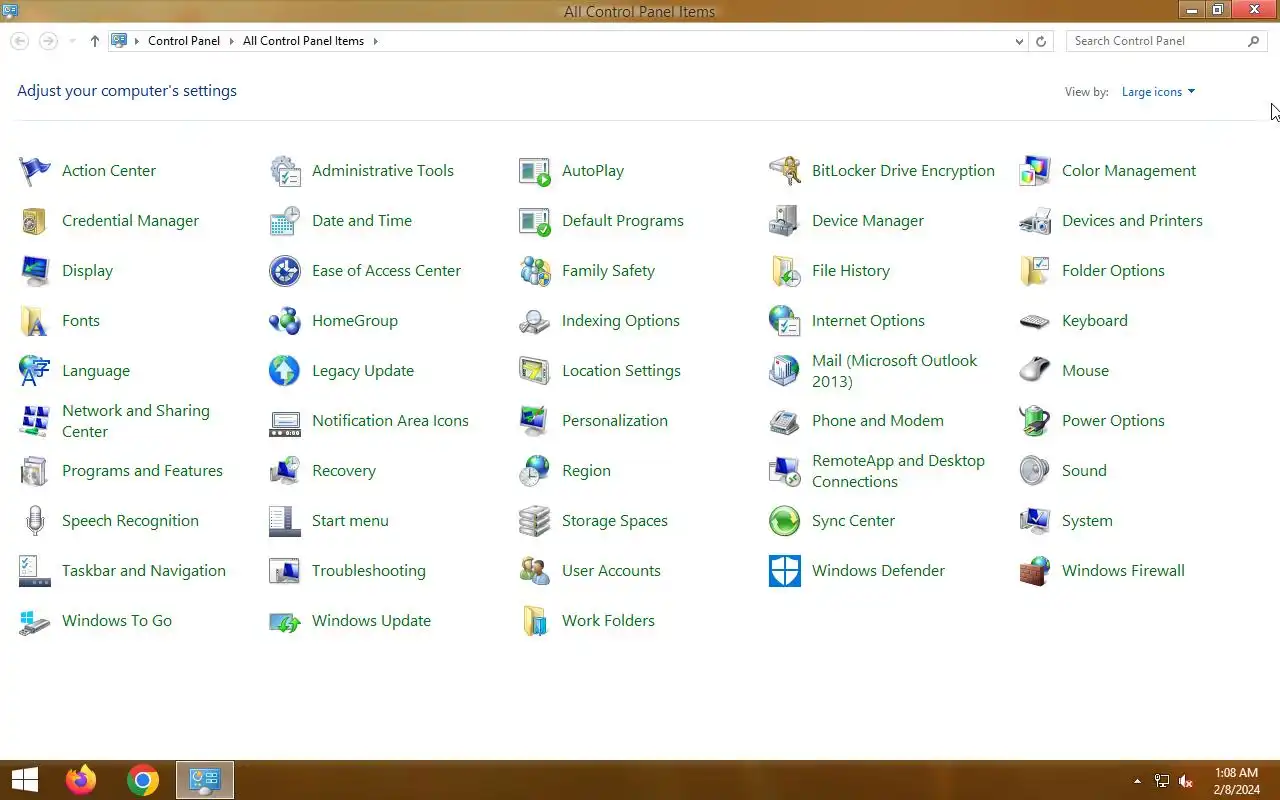Open the HomeGroup icon
Screen dimensions: 1280x800
[285, 321]
